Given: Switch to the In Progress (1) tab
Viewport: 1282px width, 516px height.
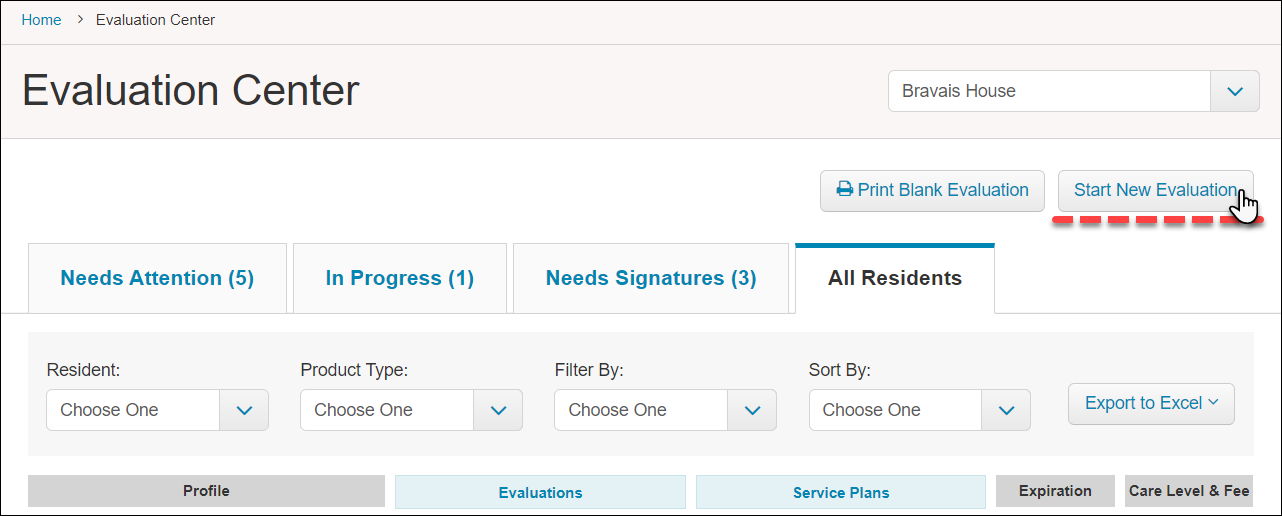Looking at the screenshot, I should 400,278.
